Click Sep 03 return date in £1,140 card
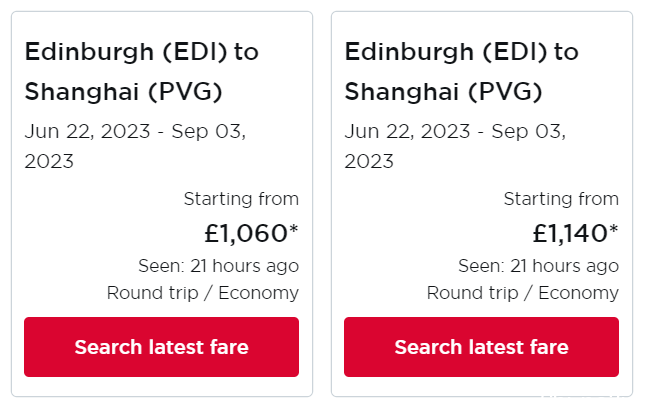 529,132
